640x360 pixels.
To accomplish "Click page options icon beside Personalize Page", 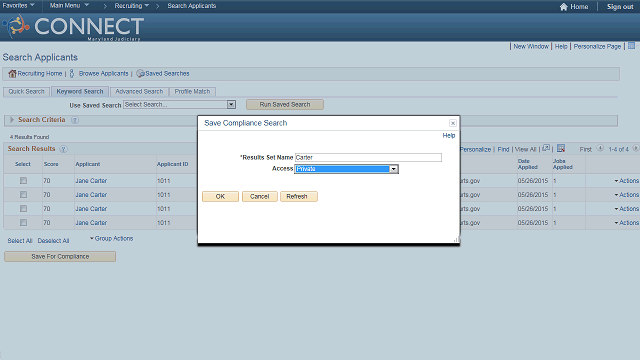I will (x=631, y=46).
